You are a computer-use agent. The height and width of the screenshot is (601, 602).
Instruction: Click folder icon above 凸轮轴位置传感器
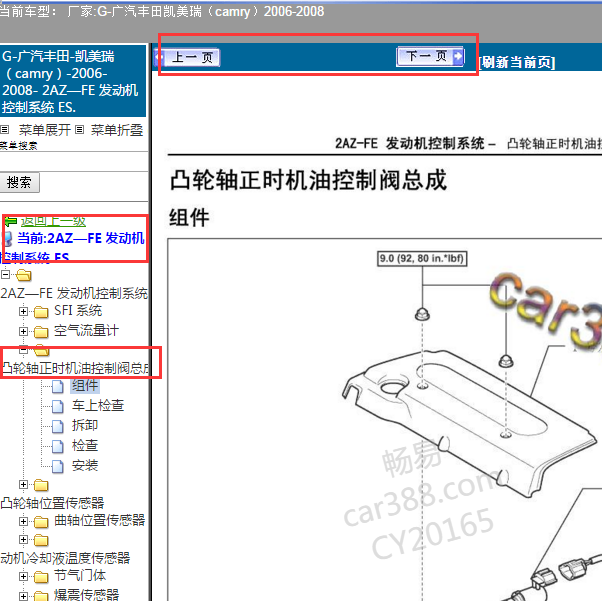41,485
